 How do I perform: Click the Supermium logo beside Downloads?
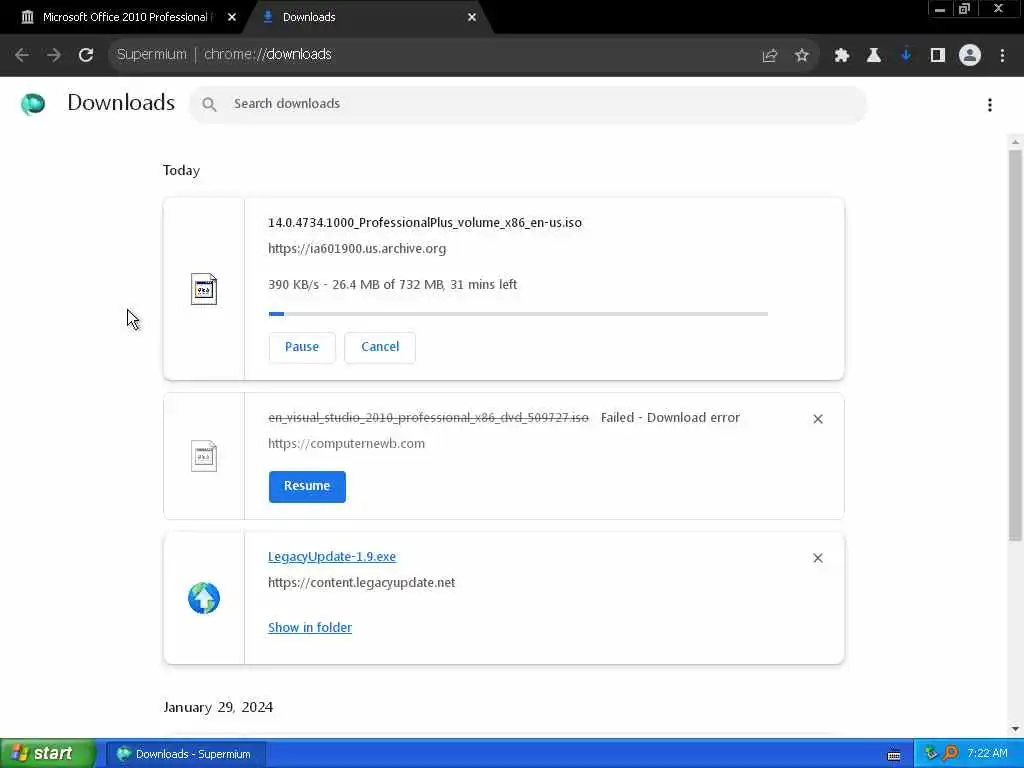[x=33, y=104]
